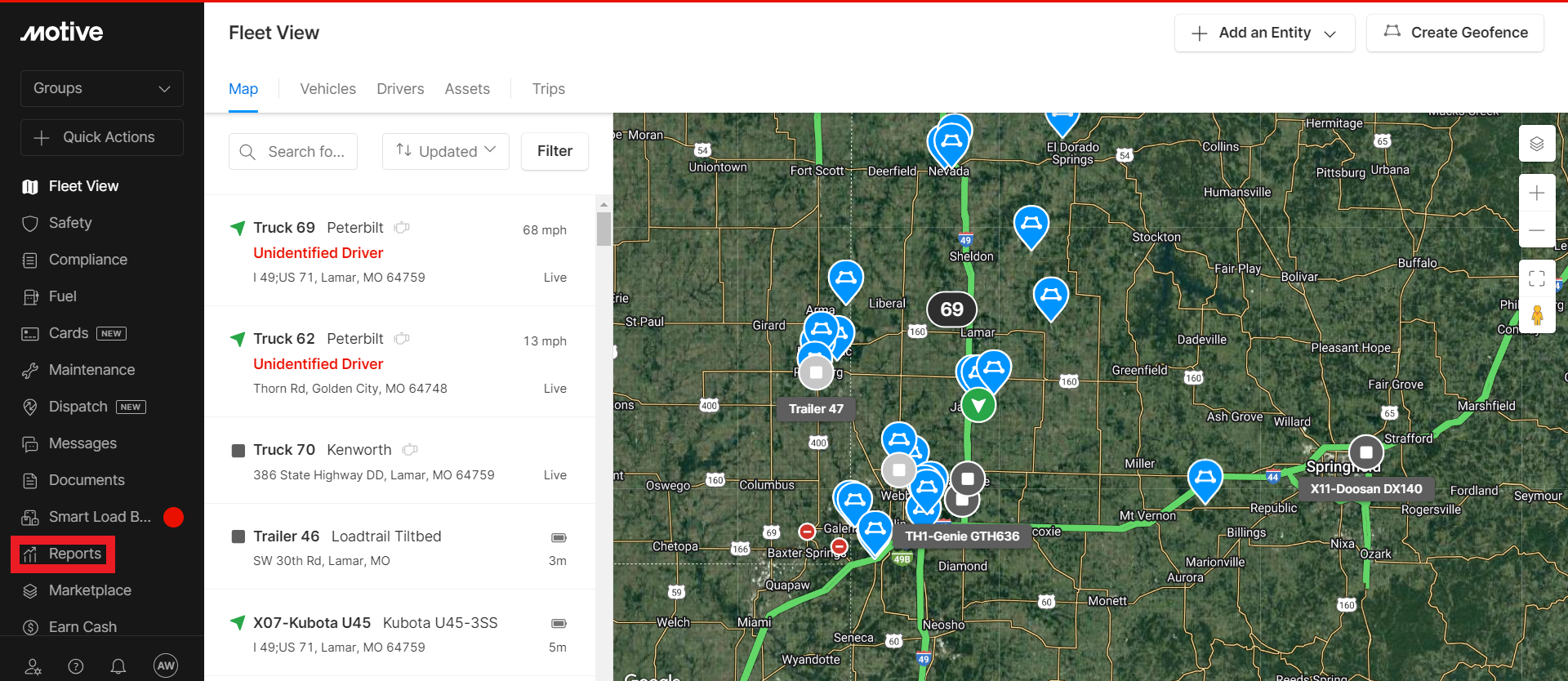Click the Documents file icon
This screenshot has width=1568, height=681.
(x=30, y=481)
